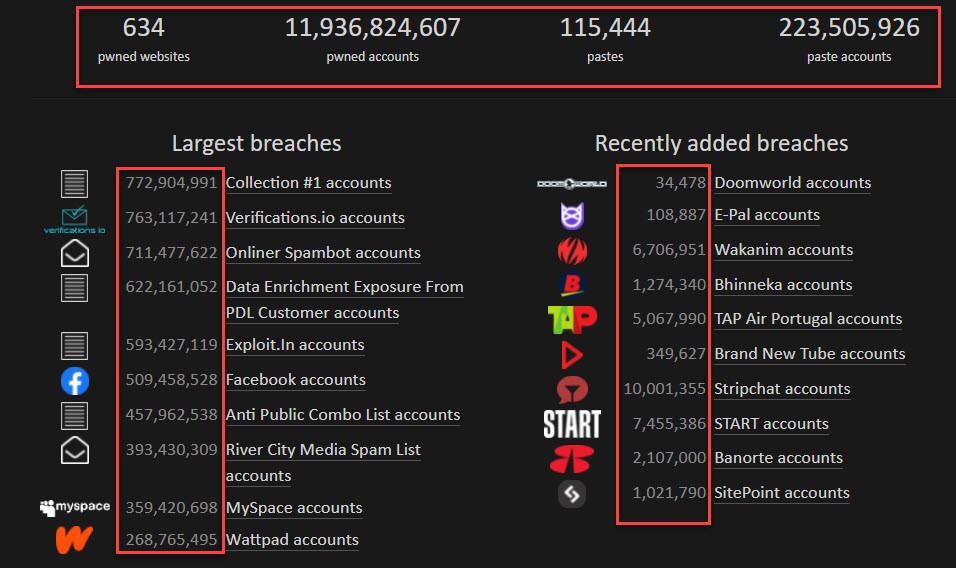Click the Brand New Tube logo

tap(571, 354)
